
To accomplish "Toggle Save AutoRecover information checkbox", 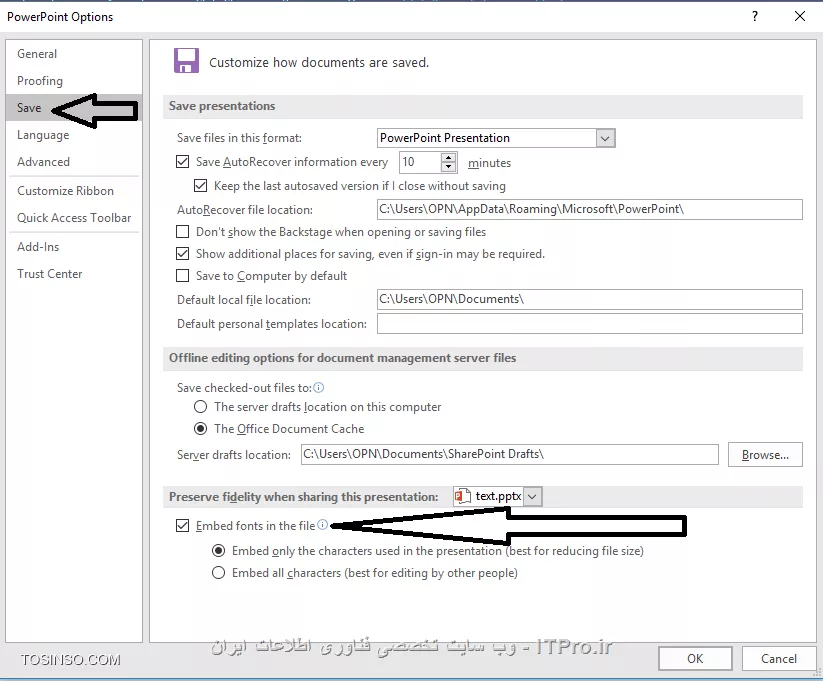I will click(x=182, y=162).
